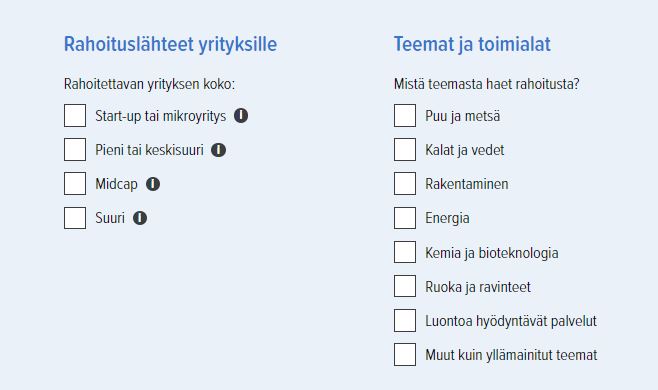Enable the Energia theme checkbox
This screenshot has height=390, width=658.
pyautogui.click(x=405, y=218)
